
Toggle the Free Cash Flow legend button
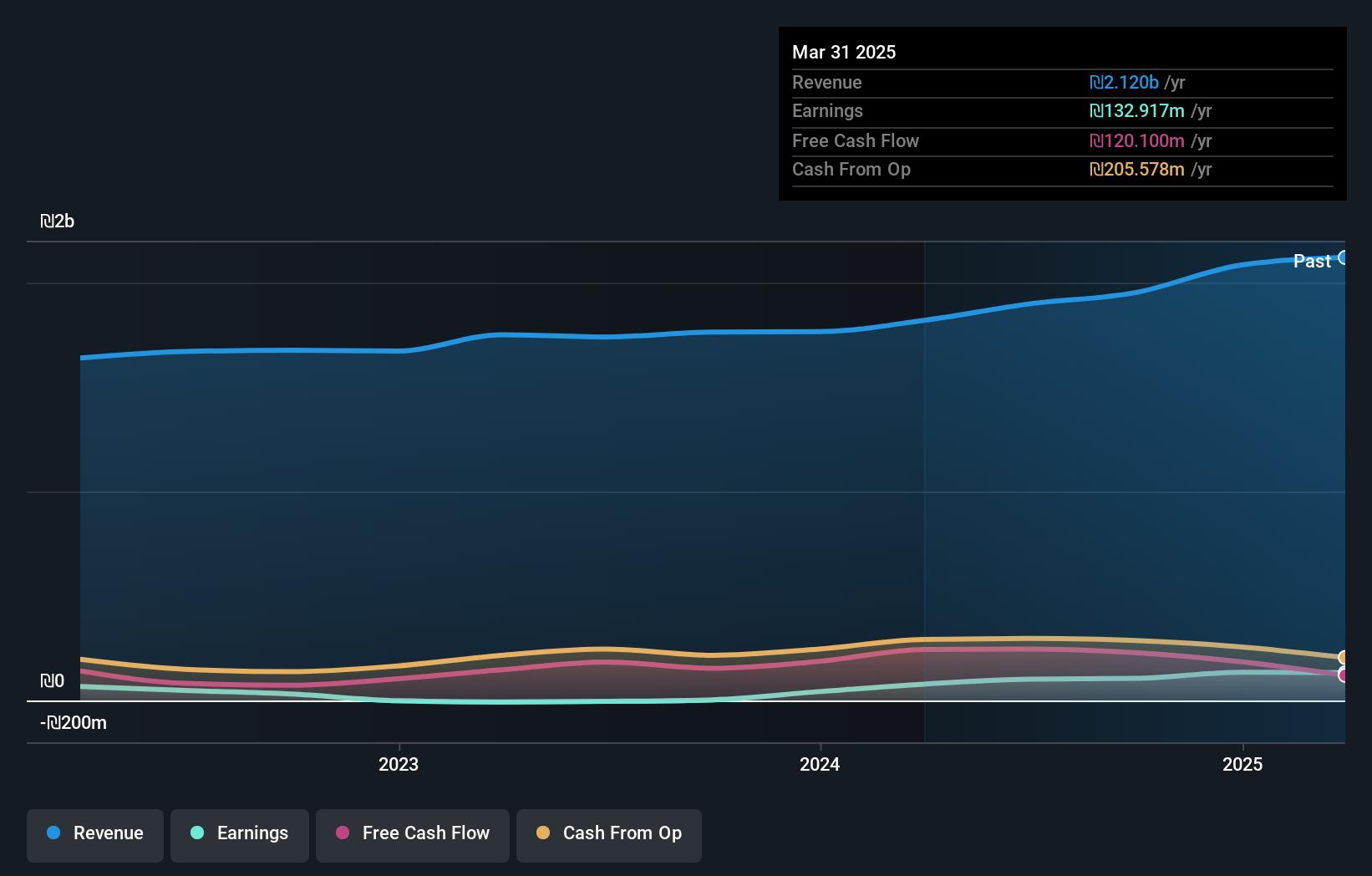tap(413, 835)
